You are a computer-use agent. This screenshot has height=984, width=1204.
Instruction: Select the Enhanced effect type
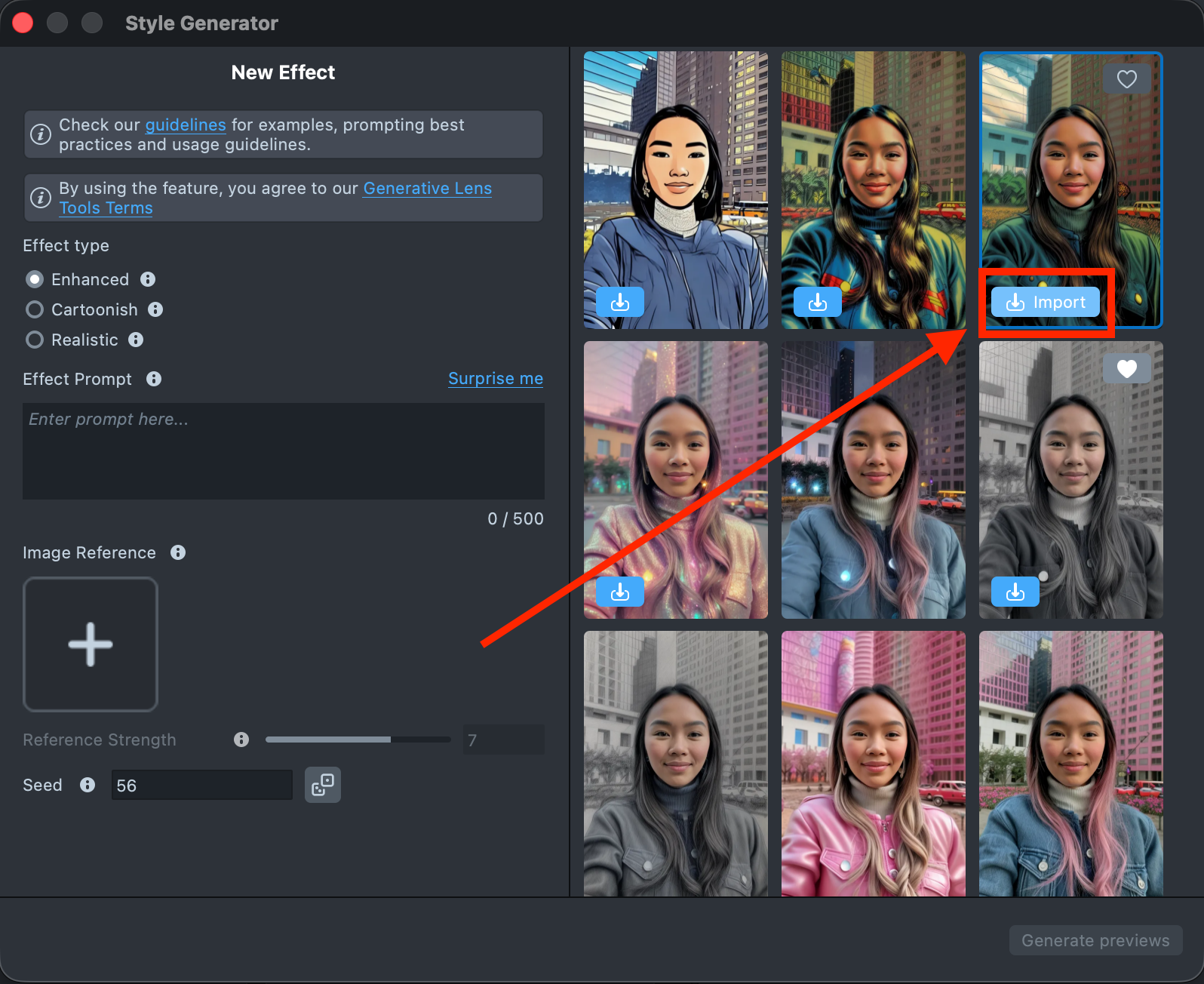pyautogui.click(x=35, y=279)
